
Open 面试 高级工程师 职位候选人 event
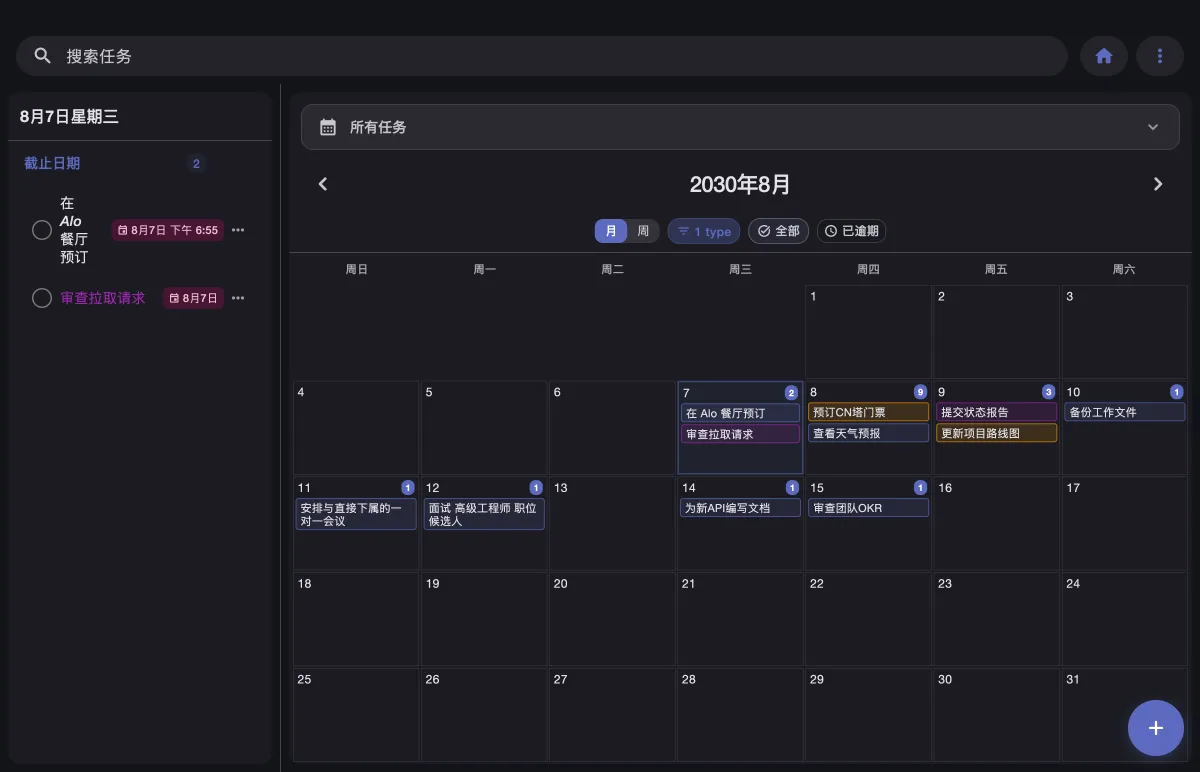(x=484, y=514)
